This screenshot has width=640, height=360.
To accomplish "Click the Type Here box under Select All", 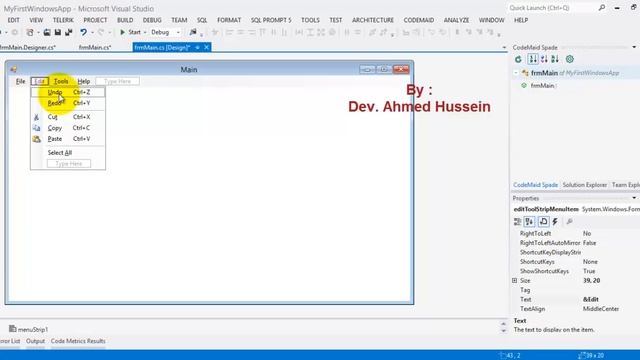I will [69, 164].
